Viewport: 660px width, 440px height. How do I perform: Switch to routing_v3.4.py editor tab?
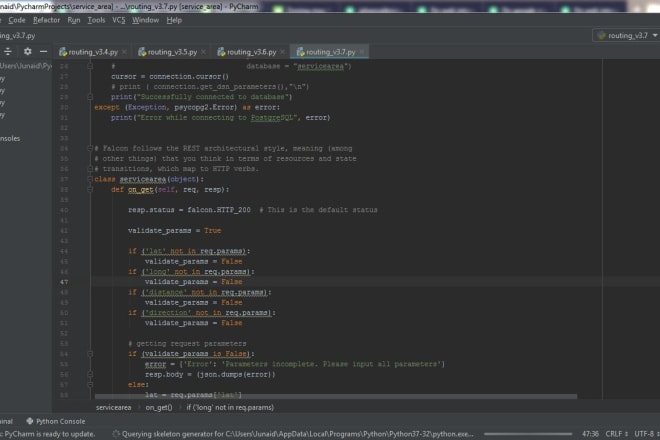[x=93, y=52]
